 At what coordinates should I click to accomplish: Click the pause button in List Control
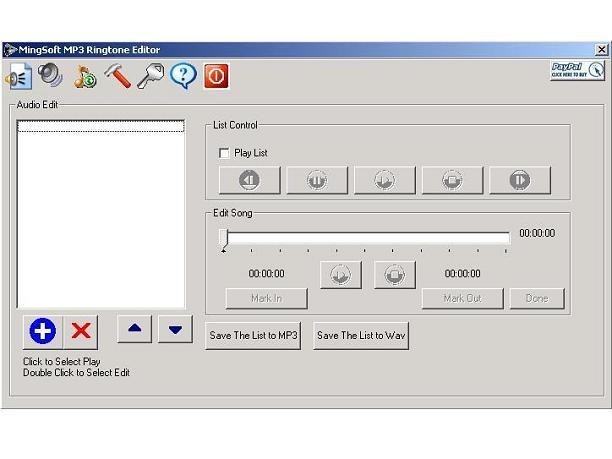(317, 180)
